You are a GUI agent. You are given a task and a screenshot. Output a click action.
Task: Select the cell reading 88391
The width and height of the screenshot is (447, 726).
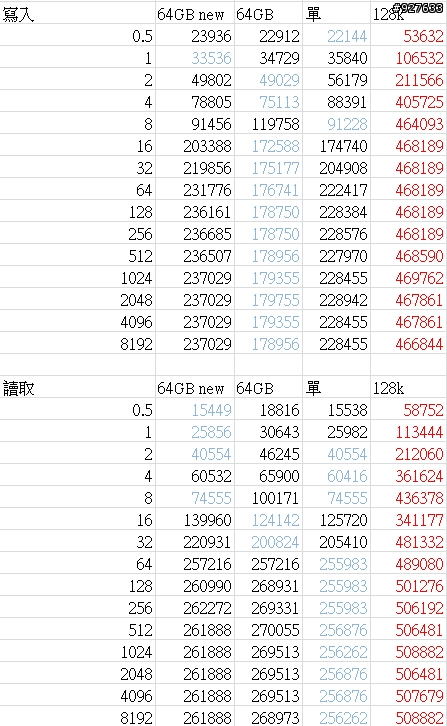point(336,102)
